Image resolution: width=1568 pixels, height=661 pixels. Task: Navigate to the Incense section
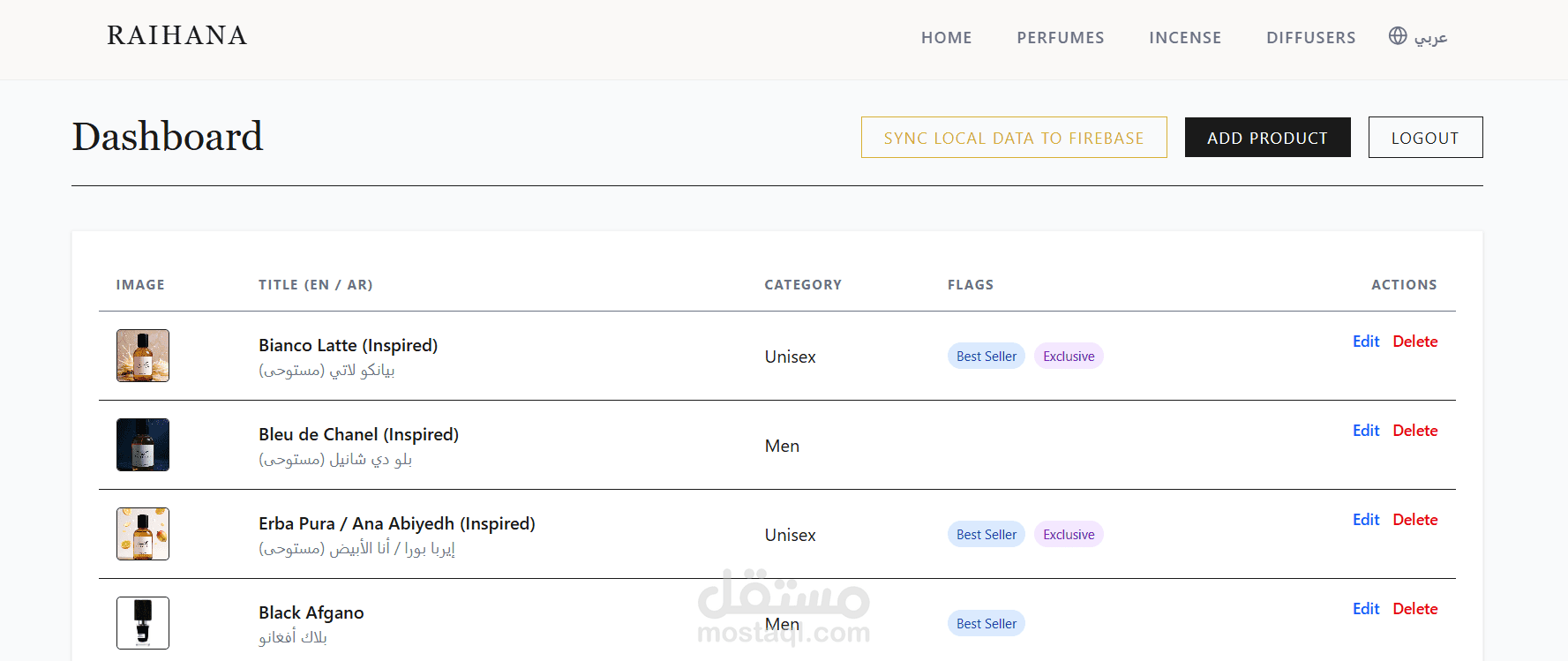coord(1185,38)
